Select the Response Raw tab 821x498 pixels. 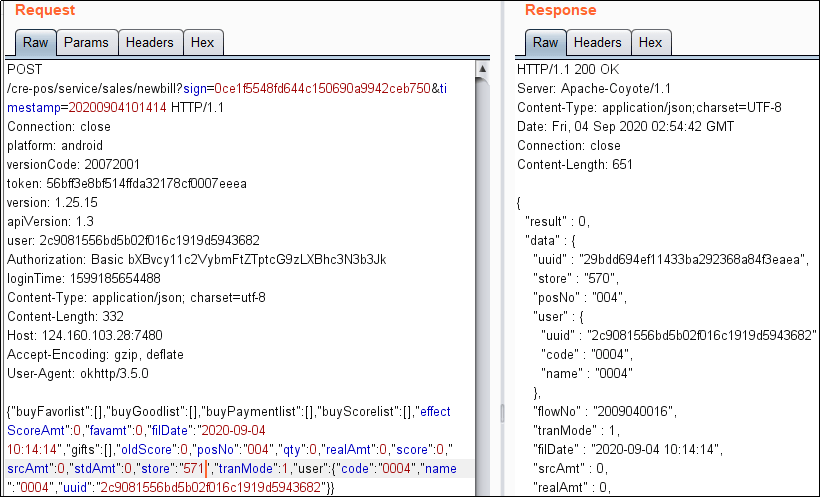click(x=545, y=42)
